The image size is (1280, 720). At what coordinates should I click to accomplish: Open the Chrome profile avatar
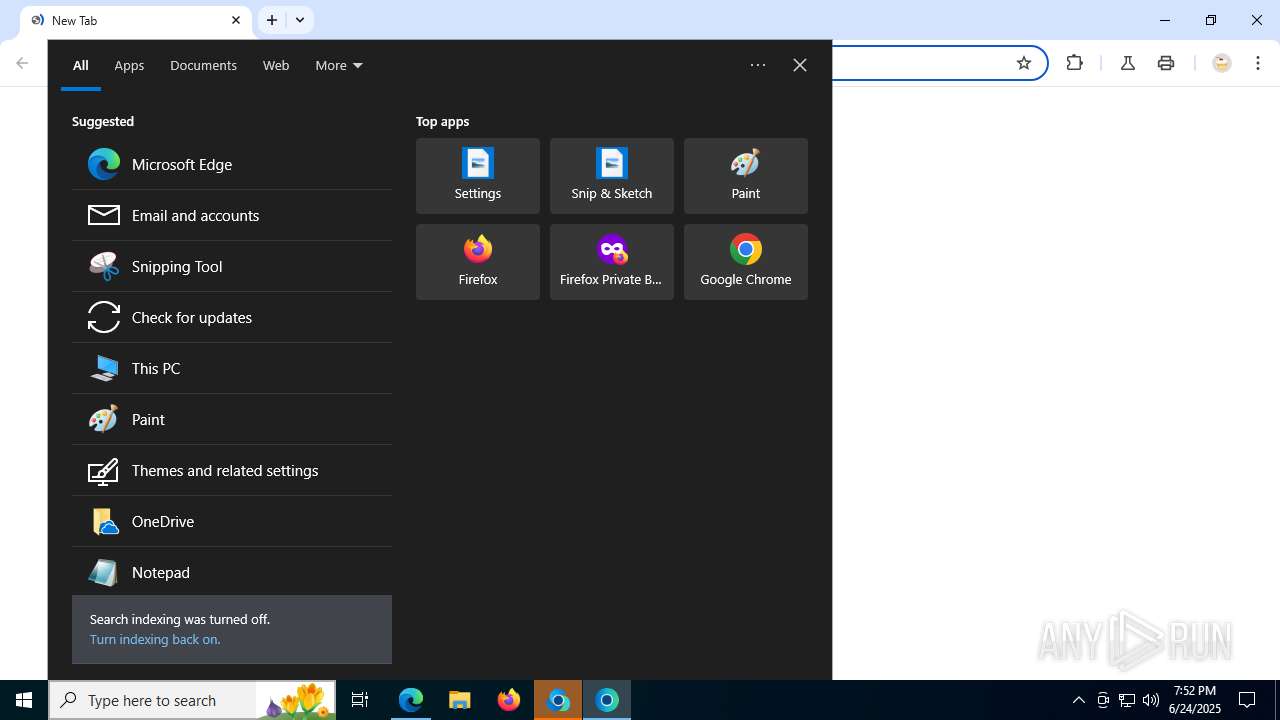(1221, 63)
